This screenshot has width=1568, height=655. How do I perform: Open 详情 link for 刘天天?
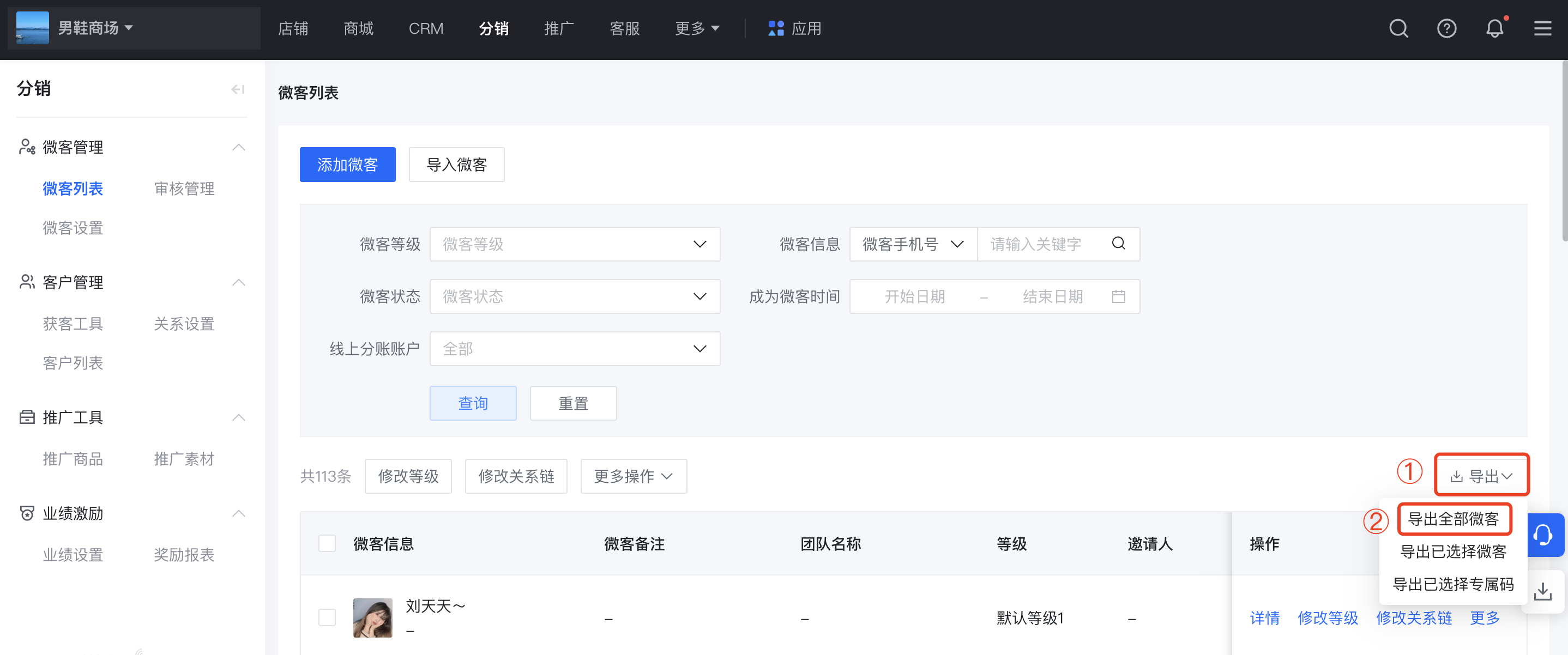click(x=1264, y=618)
